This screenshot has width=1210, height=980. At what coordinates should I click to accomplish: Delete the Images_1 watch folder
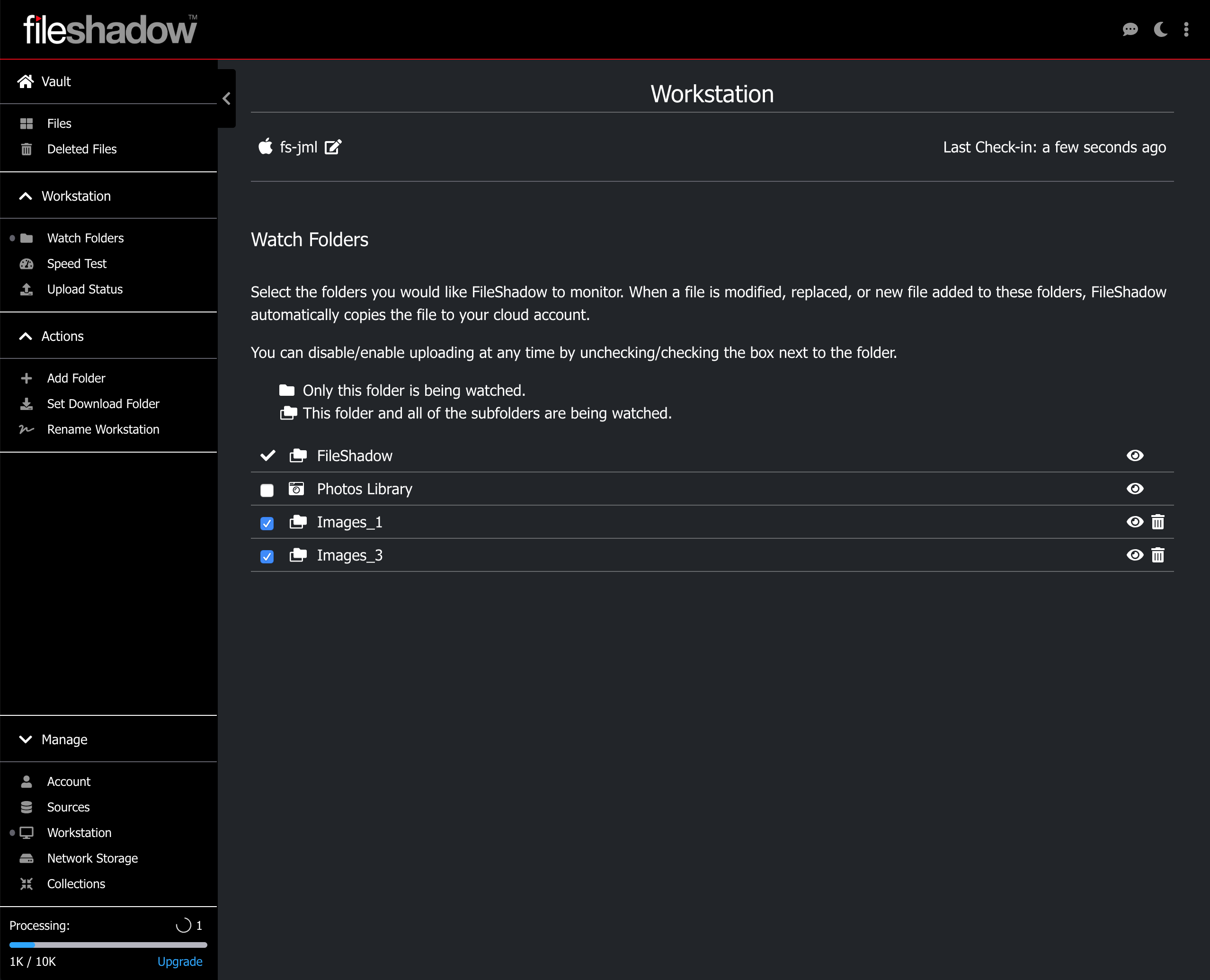pos(1157,522)
